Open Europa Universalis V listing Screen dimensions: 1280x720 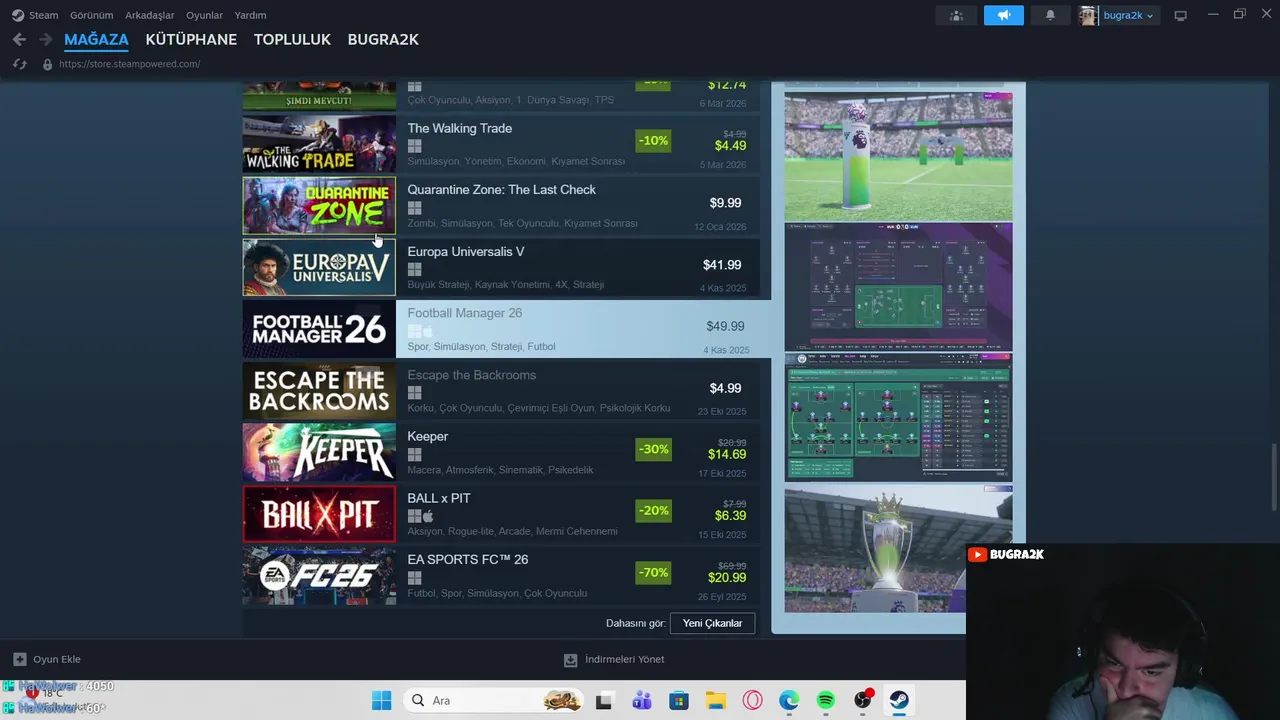tap(501, 267)
